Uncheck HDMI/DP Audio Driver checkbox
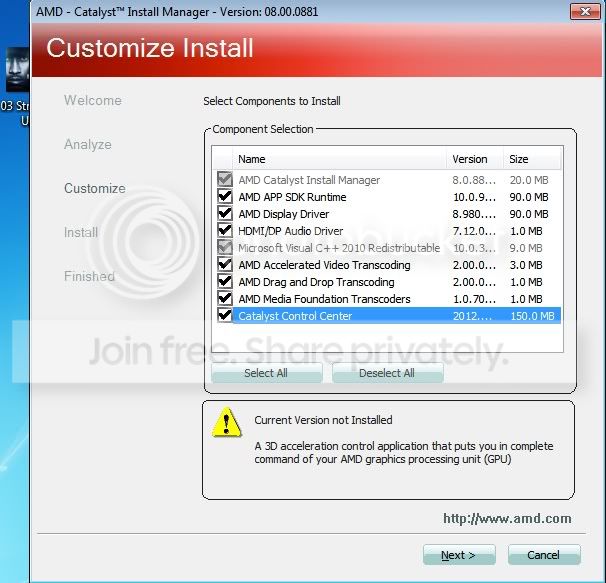The image size is (606, 583). 225,230
